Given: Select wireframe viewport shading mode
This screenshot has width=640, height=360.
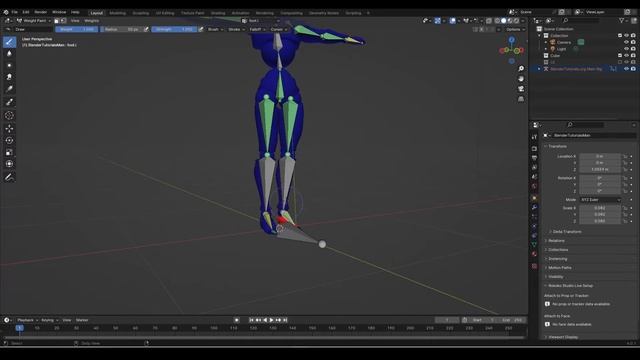Looking at the screenshot, I should (497, 21).
